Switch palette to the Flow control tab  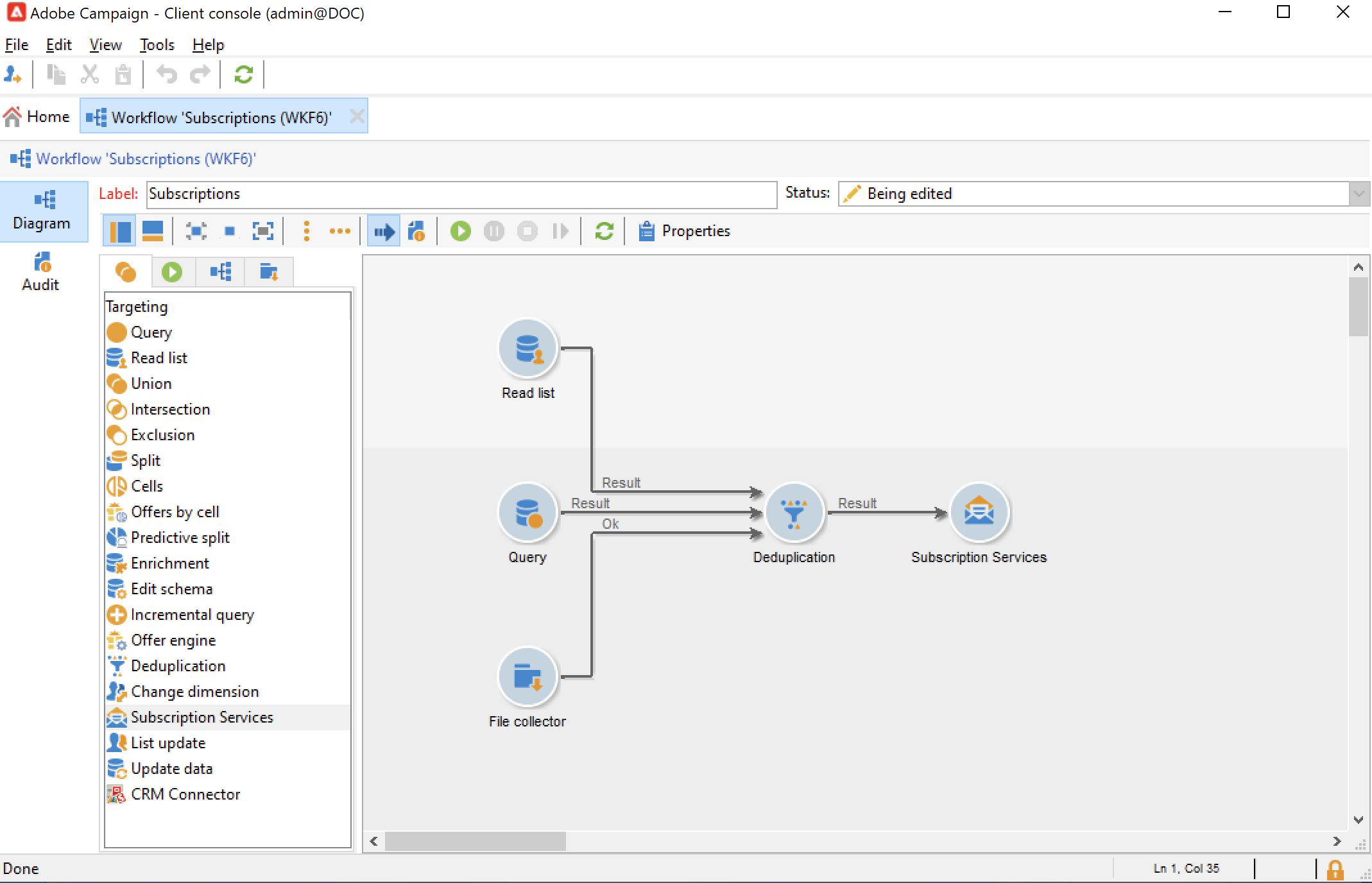tap(172, 272)
